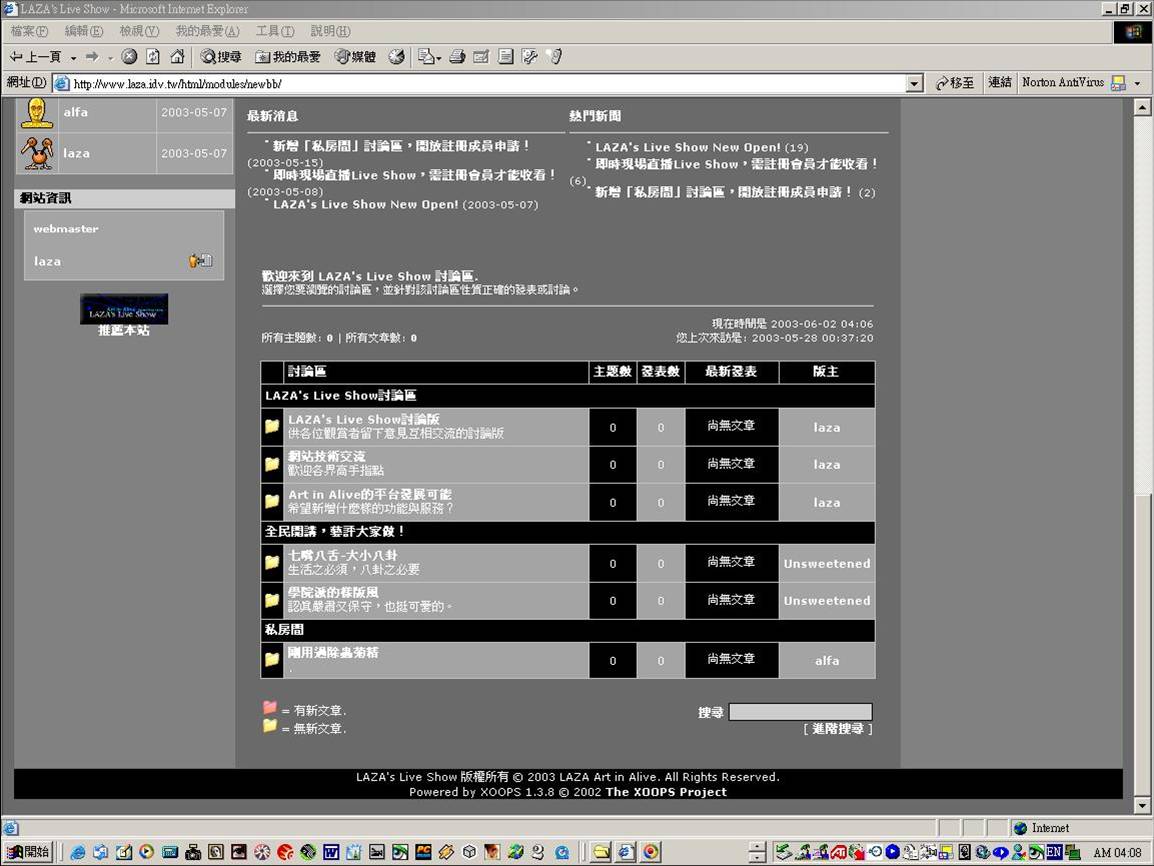Viewport: 1154px width, 866px height.
Task: Click the MSN Messenger tray icon
Action: tap(1018, 852)
